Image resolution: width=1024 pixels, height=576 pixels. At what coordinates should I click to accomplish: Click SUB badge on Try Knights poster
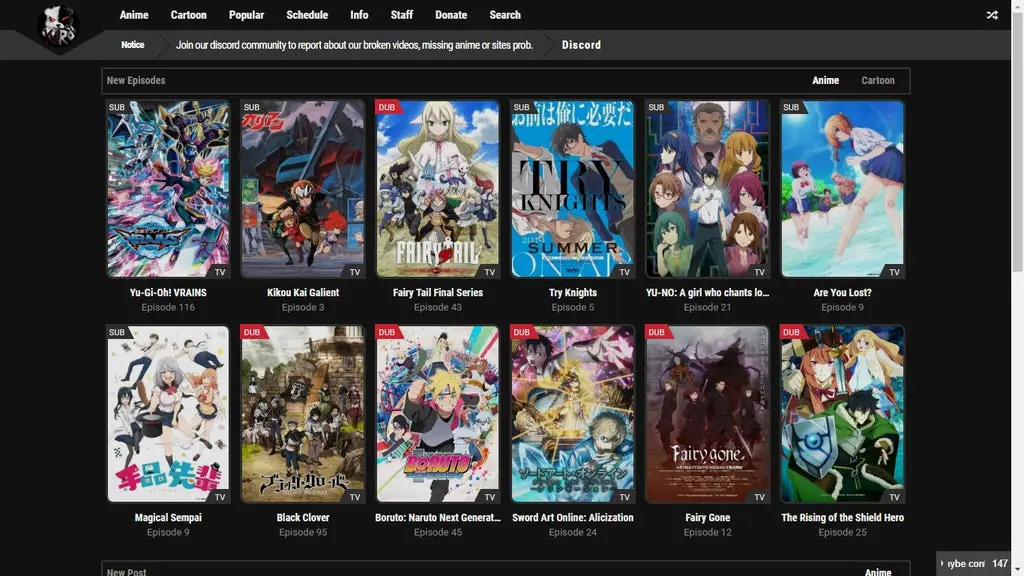click(521, 107)
